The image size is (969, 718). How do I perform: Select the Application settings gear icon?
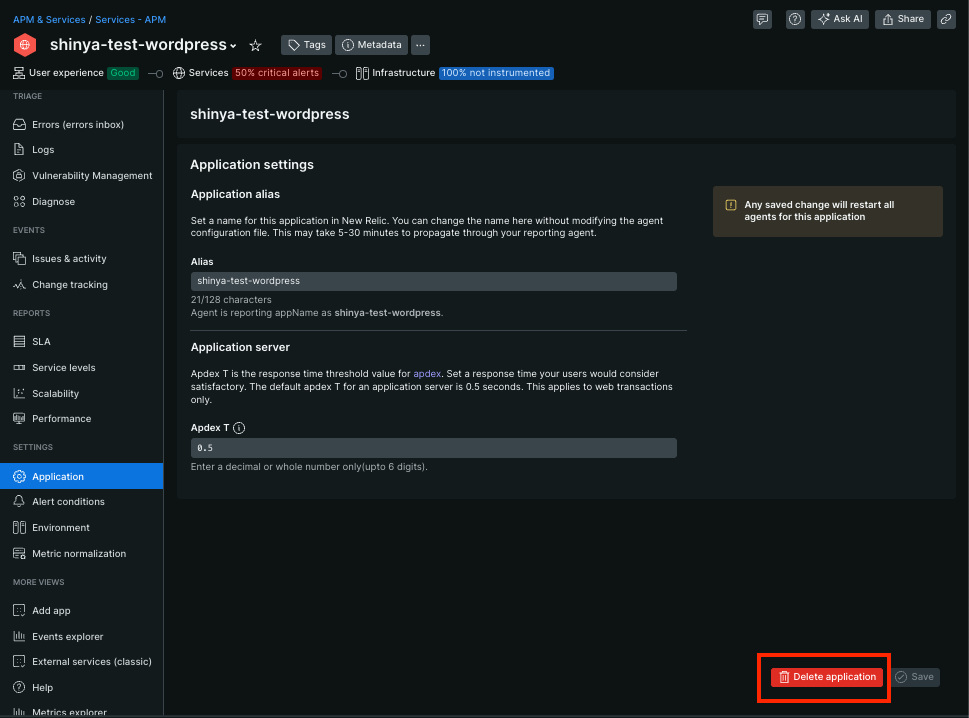pyautogui.click(x=19, y=476)
